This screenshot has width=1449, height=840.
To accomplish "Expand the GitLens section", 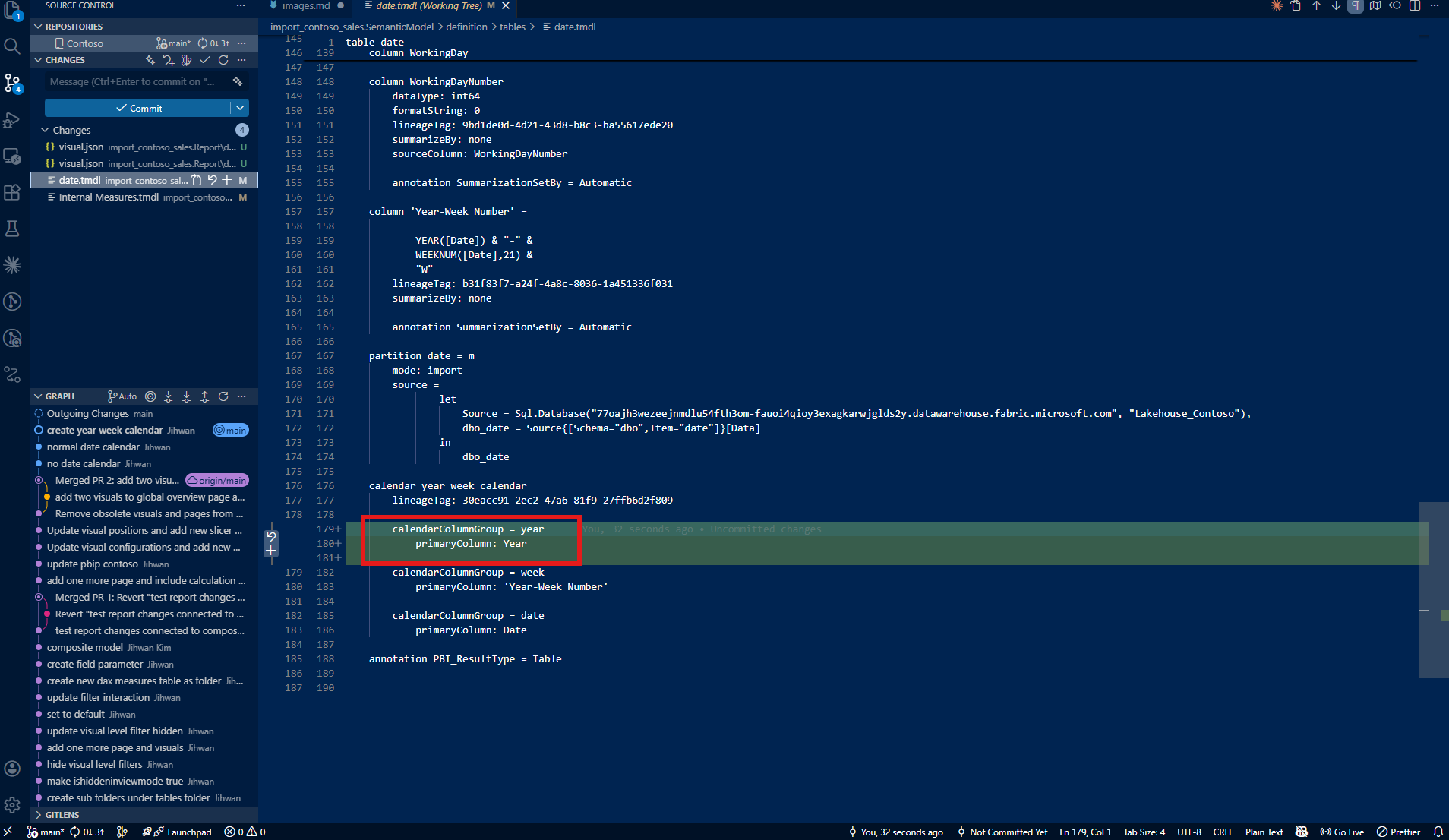I will [x=144, y=815].
